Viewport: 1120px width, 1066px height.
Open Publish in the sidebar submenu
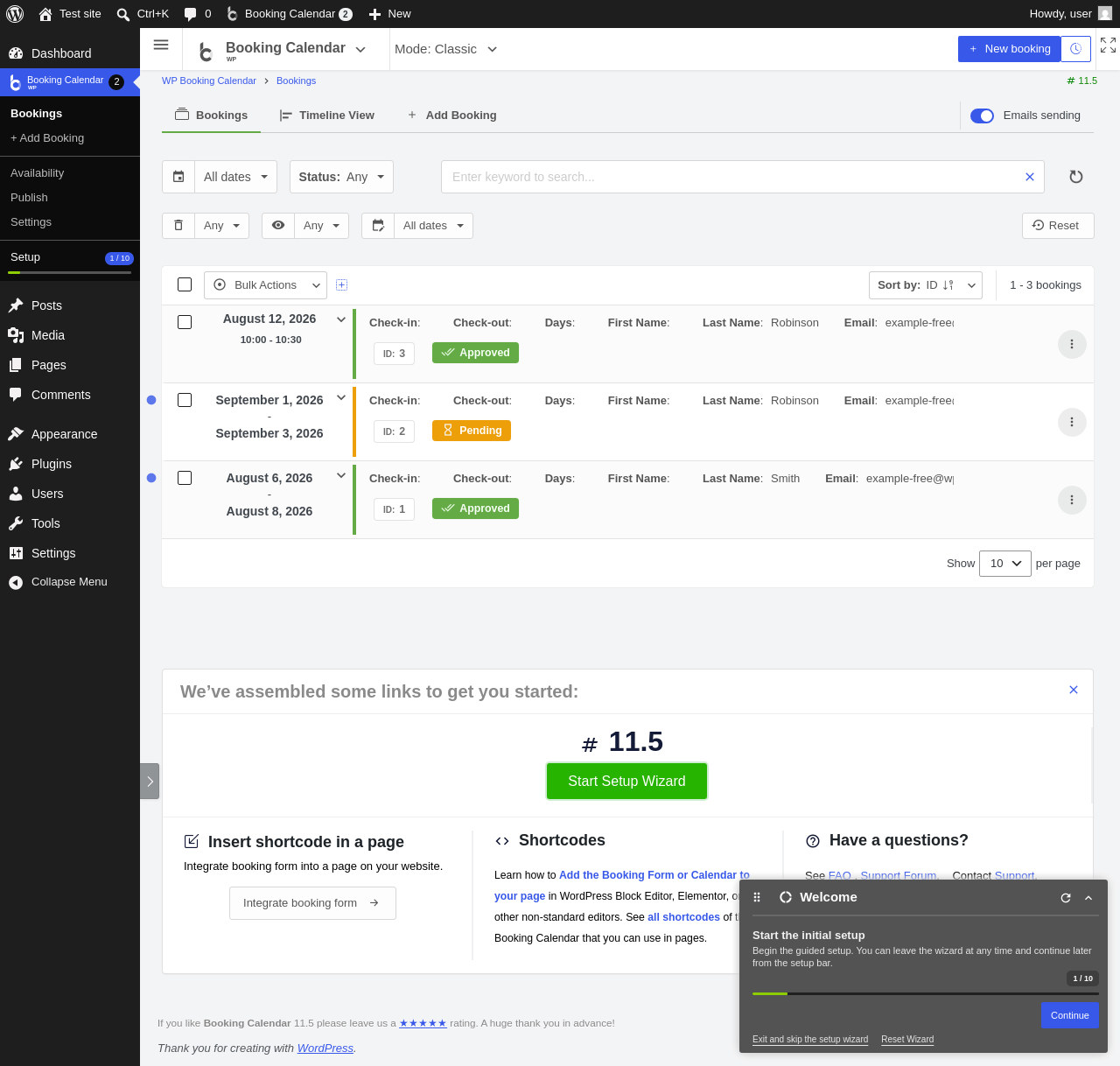pyautogui.click(x=29, y=198)
